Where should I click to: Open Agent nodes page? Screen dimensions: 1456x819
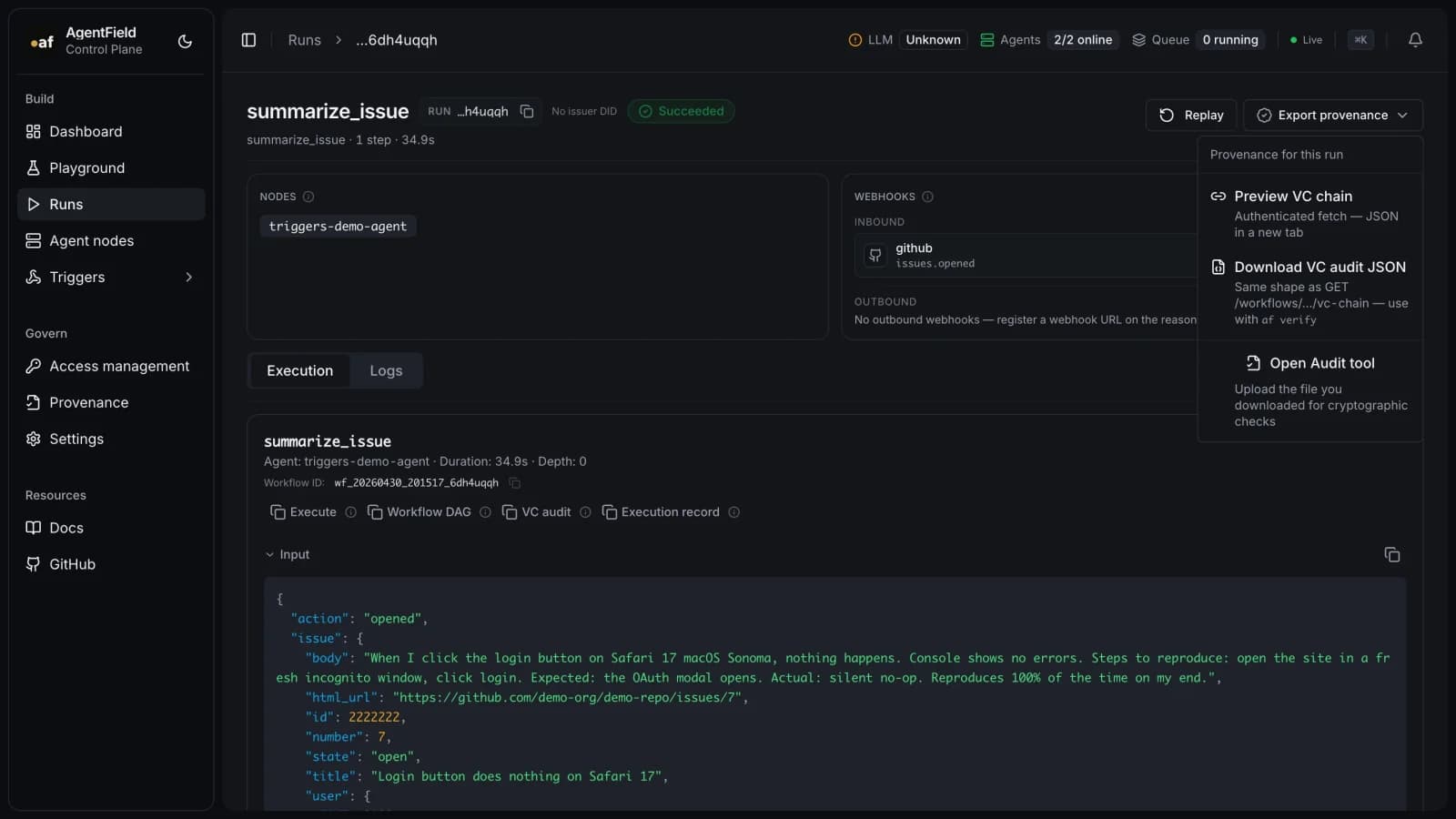pos(111,240)
